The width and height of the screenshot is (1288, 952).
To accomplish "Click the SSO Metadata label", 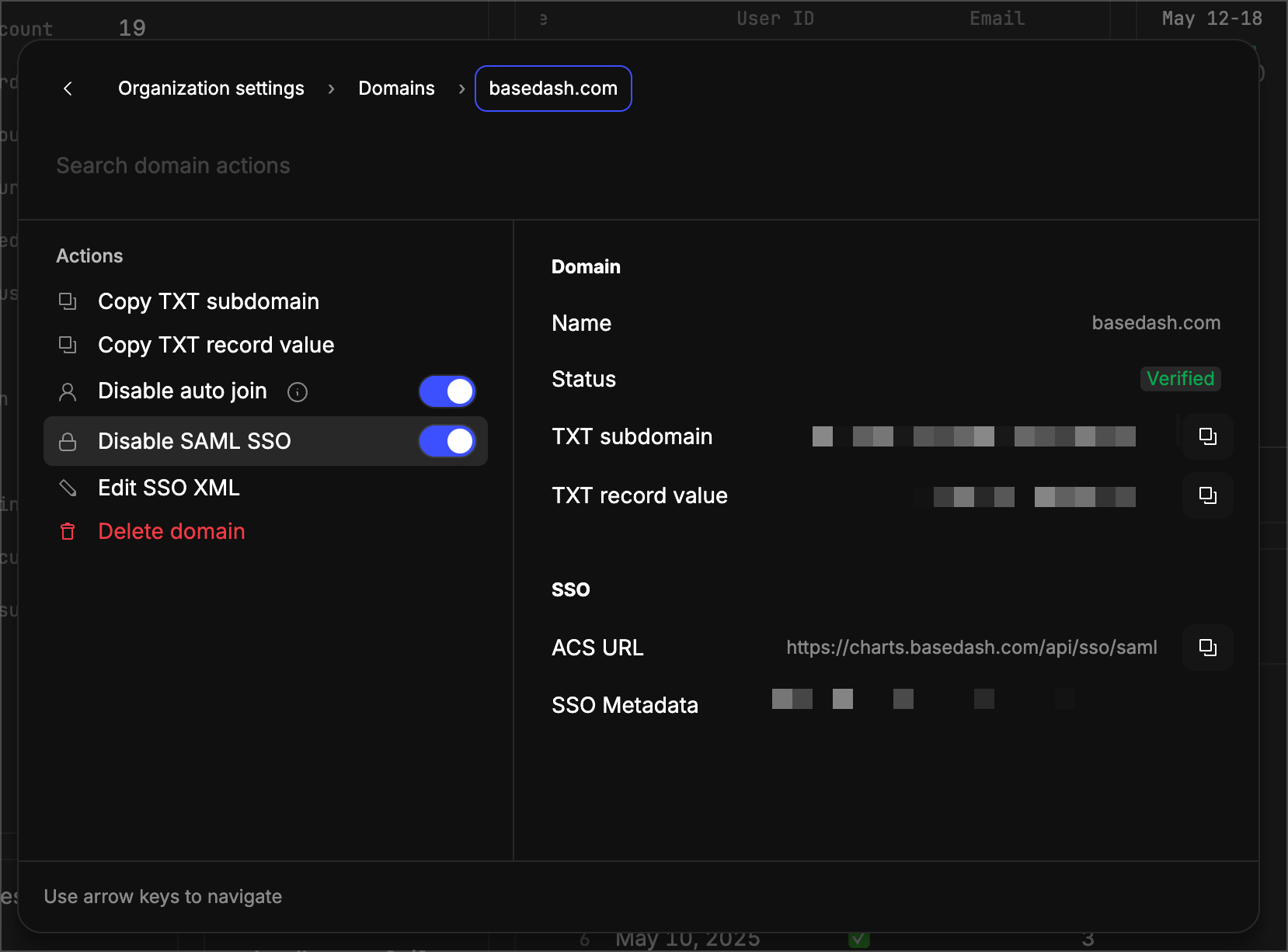I will [625, 705].
